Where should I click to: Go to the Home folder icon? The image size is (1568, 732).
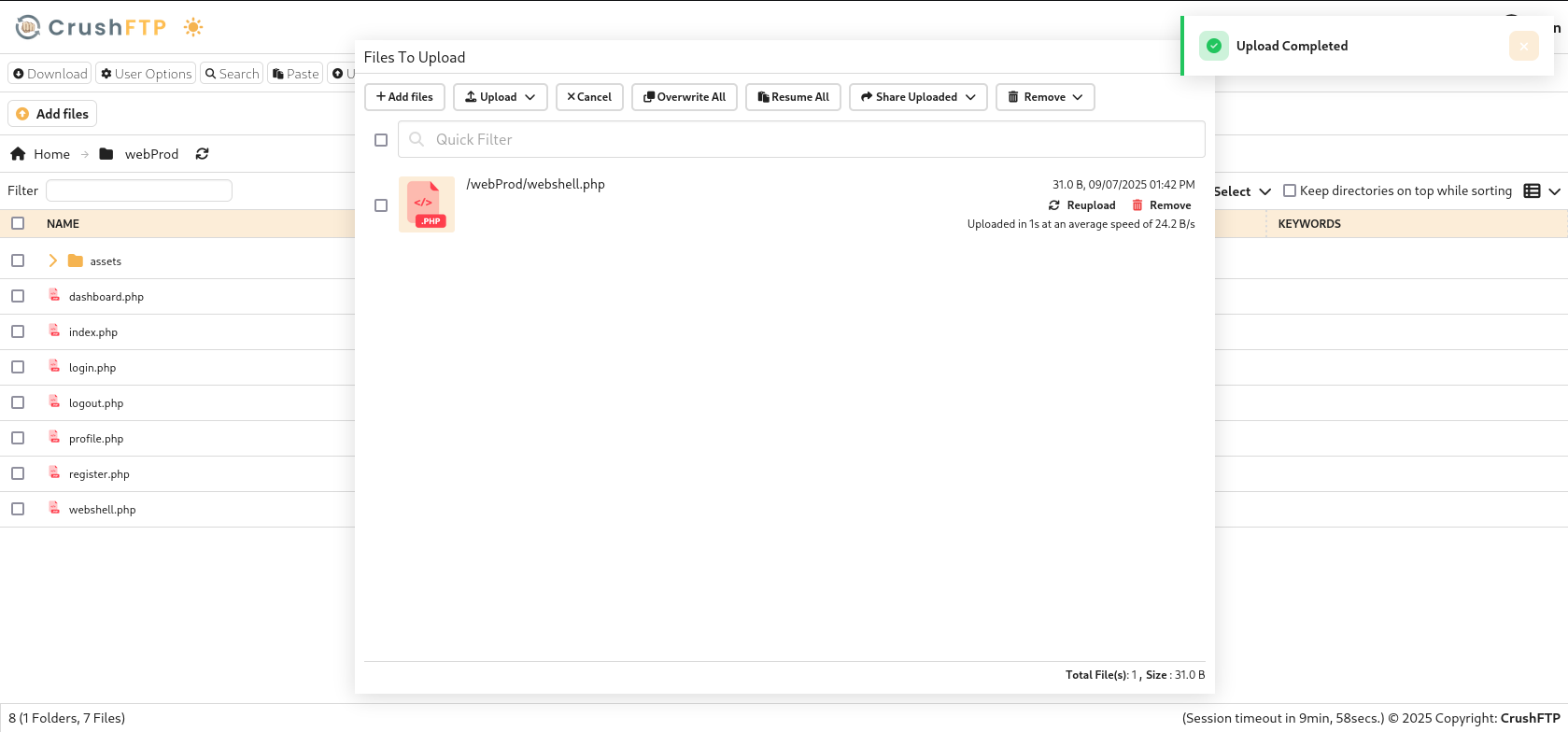point(18,154)
